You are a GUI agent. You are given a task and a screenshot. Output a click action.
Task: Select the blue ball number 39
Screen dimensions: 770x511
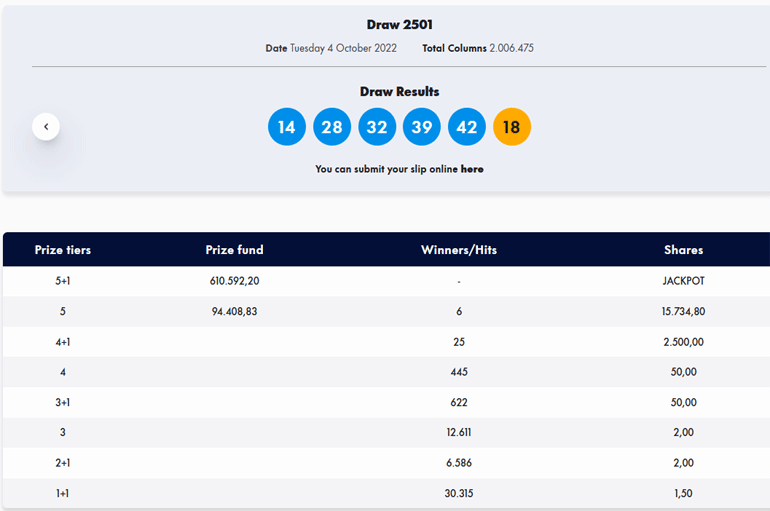422,127
